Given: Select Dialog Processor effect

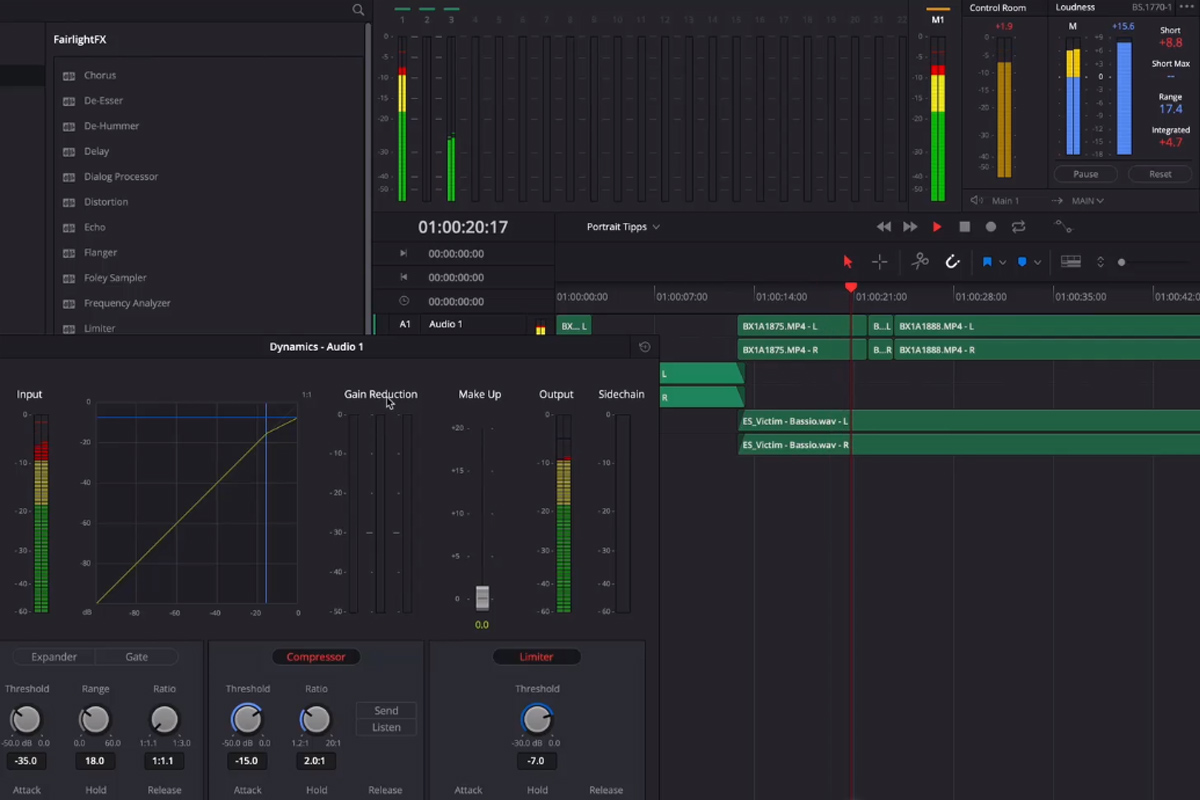Looking at the screenshot, I should (121, 177).
